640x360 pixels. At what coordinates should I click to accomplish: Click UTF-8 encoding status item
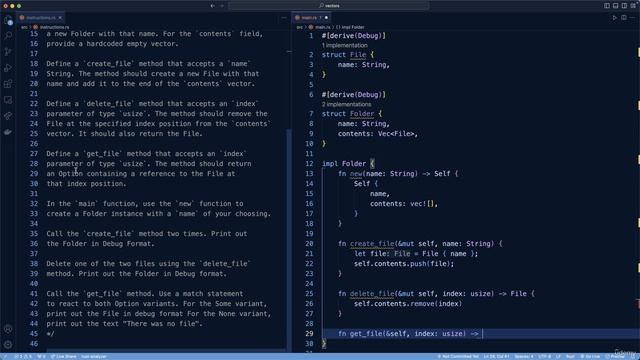pos(544,356)
